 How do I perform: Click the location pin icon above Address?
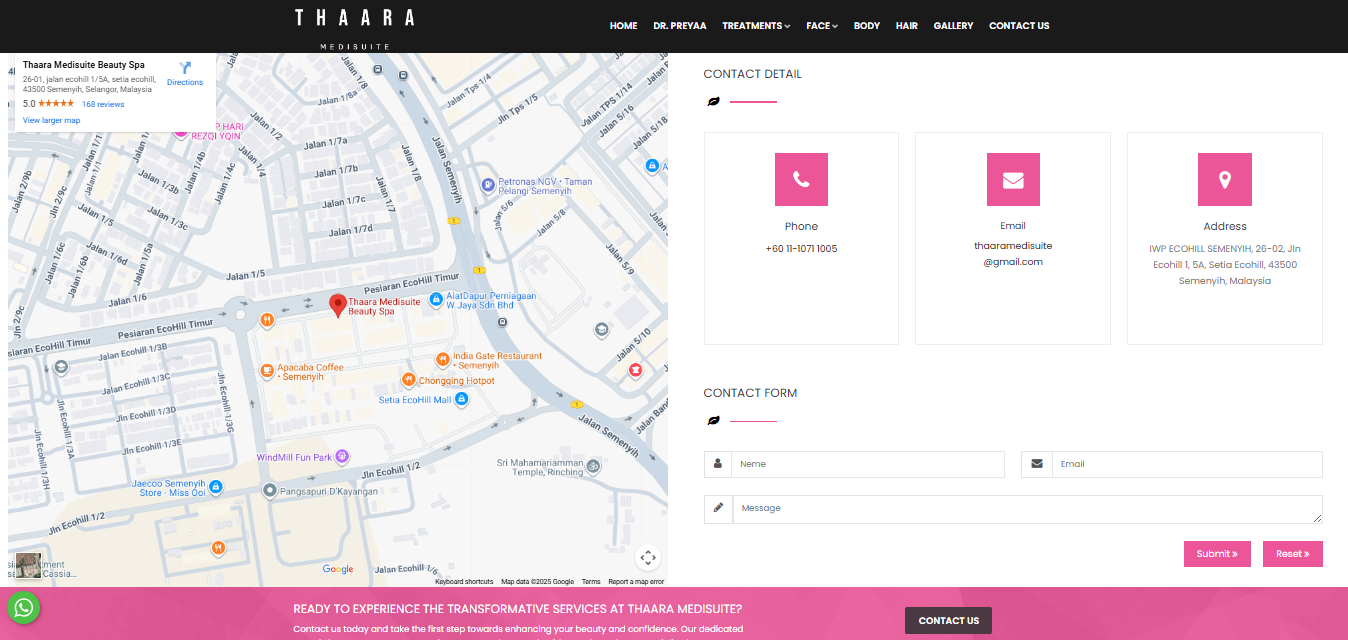click(x=1224, y=179)
